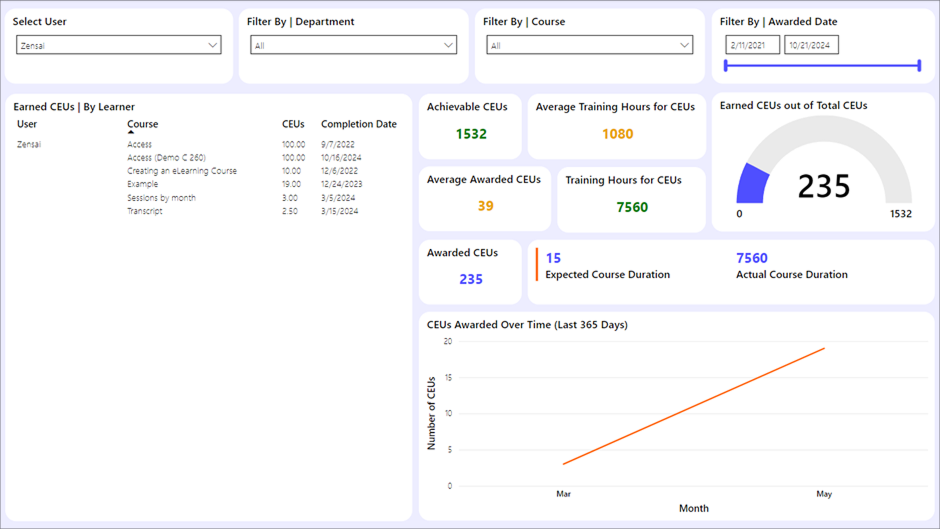This screenshot has width=940, height=529.
Task: Click the awarded start date field 2/11/2021
Action: point(752,45)
